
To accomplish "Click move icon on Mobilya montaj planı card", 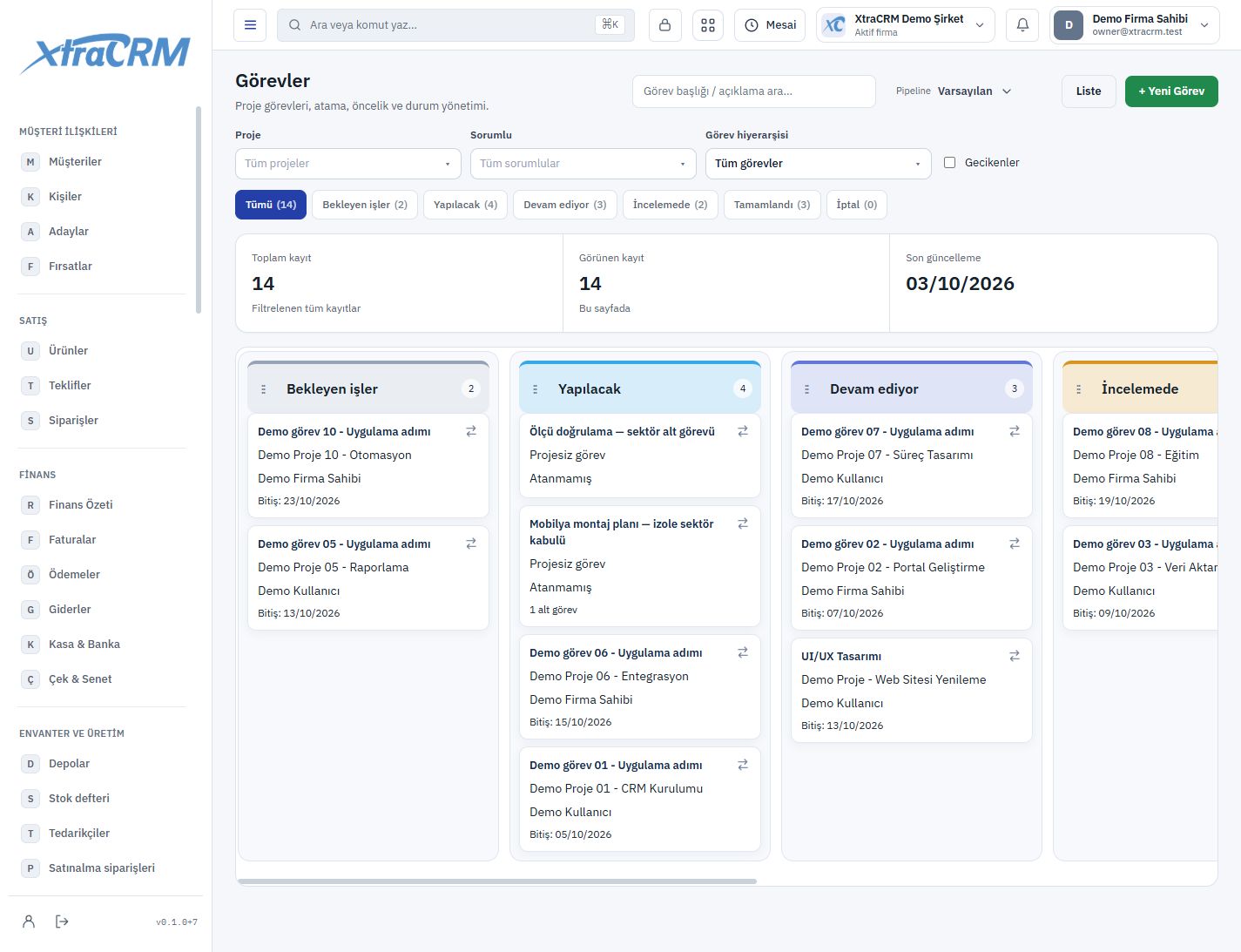I will tap(743, 523).
